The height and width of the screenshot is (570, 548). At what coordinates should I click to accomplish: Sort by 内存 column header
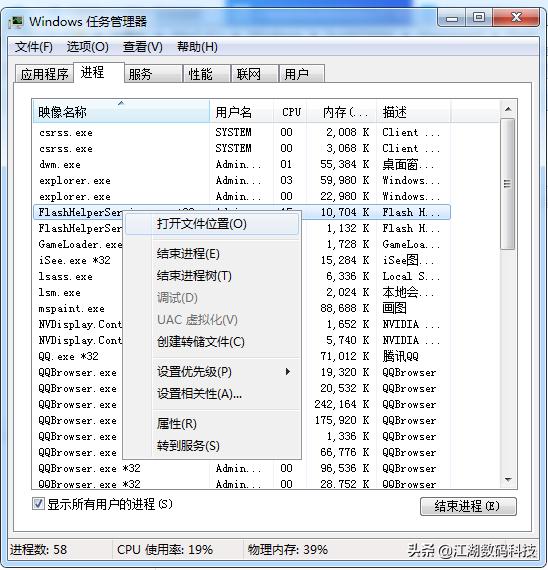[x=342, y=112]
